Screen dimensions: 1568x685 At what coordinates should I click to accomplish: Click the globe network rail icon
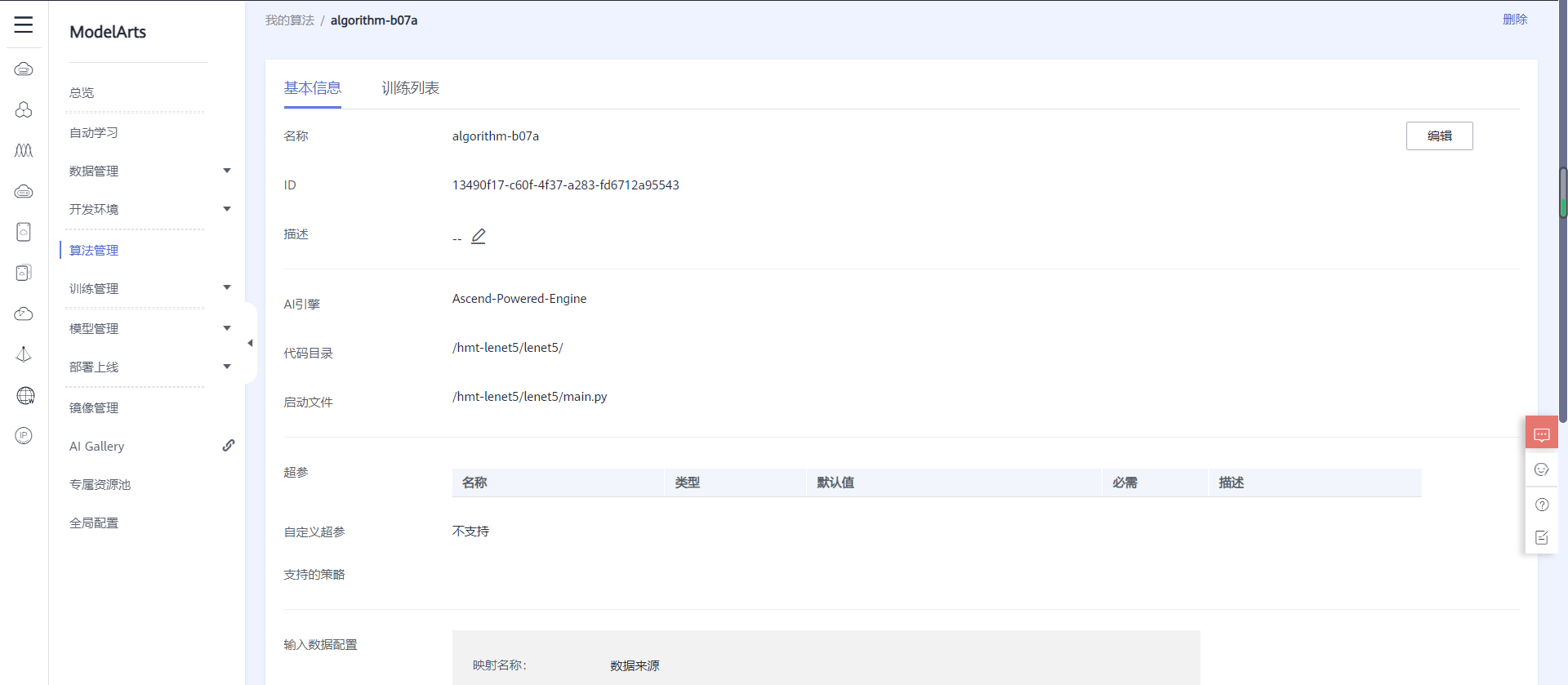25,395
